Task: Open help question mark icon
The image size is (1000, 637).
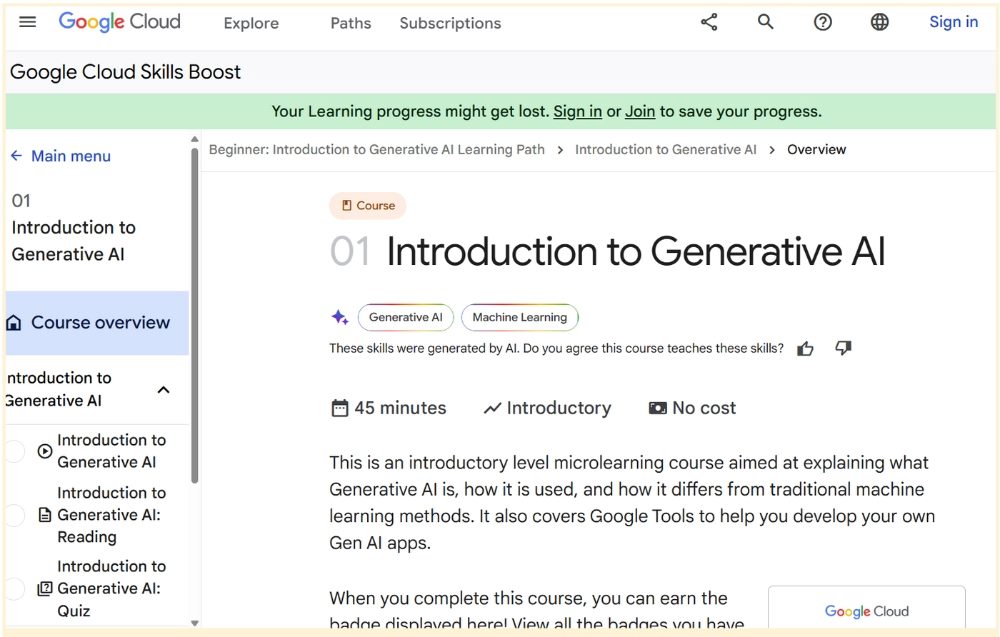Action: click(823, 22)
